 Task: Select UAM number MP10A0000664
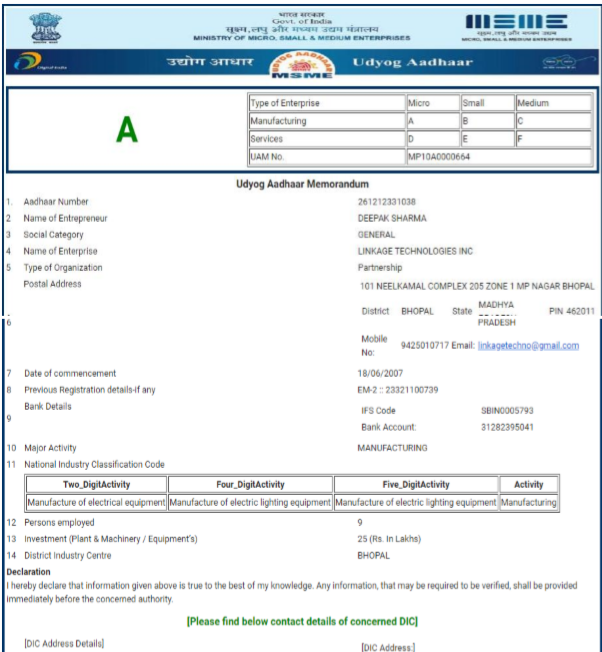[x=439, y=157]
